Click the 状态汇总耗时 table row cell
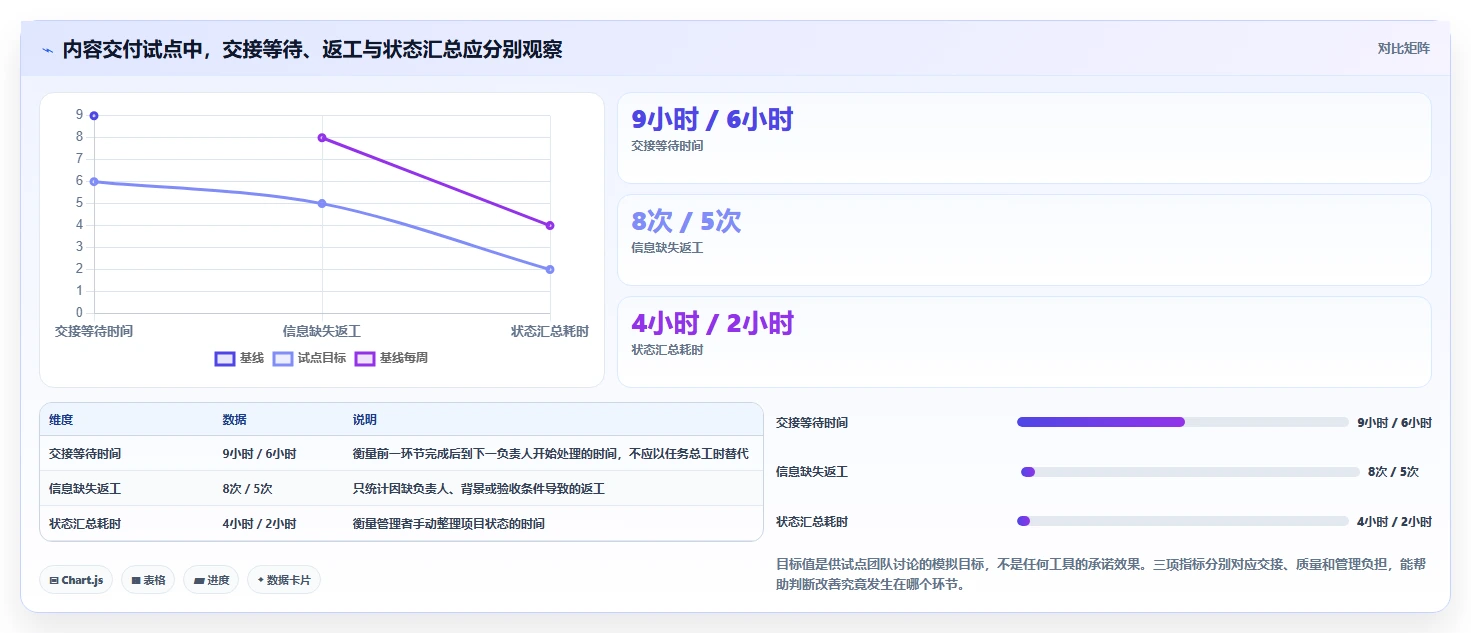Viewport: 1471px width, 633px height. click(85, 524)
